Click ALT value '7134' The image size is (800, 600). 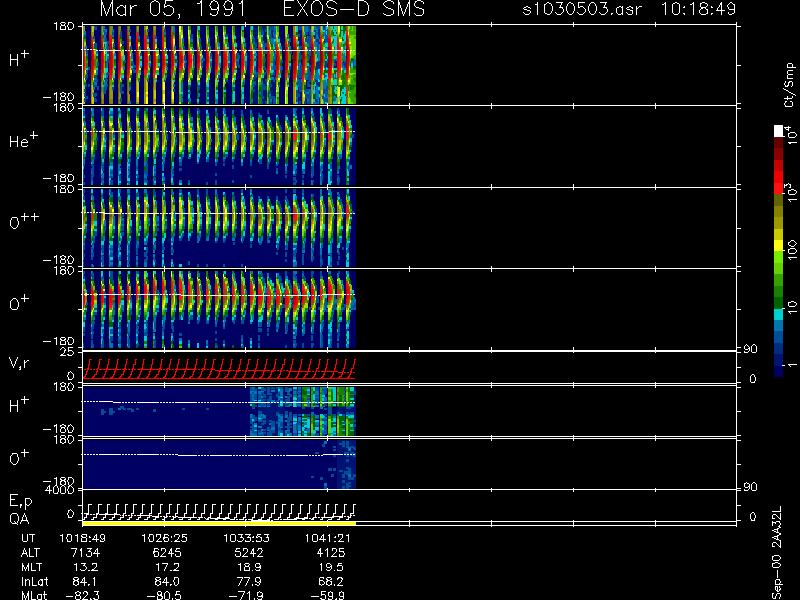pos(86,553)
